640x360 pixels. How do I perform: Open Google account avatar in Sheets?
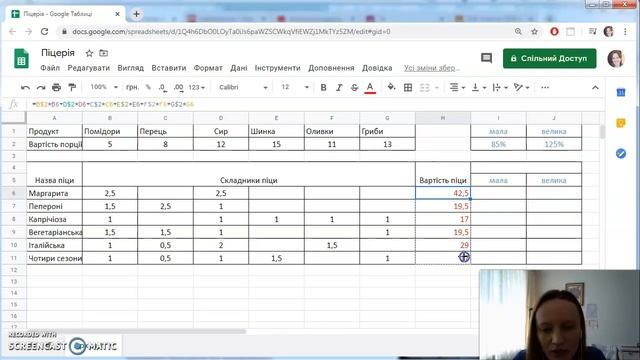pyautogui.click(x=616, y=58)
